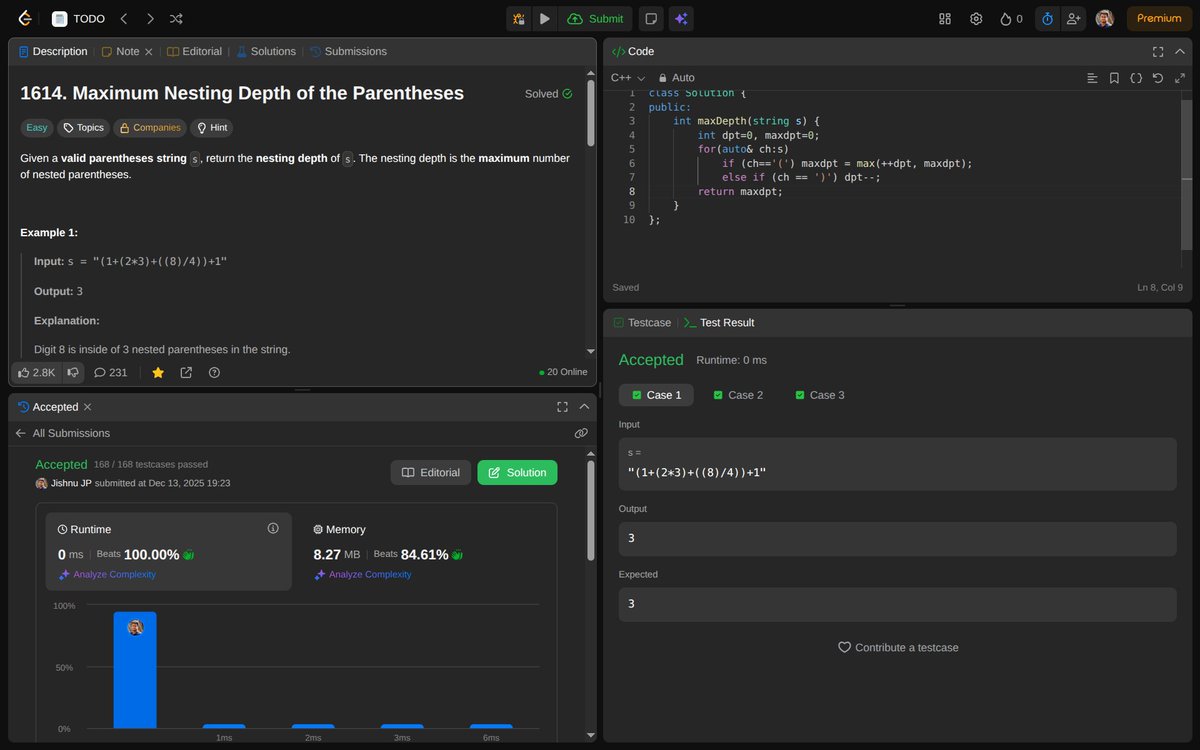1200x750 pixels.
Task: Expand the Companies tag
Action: [149, 128]
